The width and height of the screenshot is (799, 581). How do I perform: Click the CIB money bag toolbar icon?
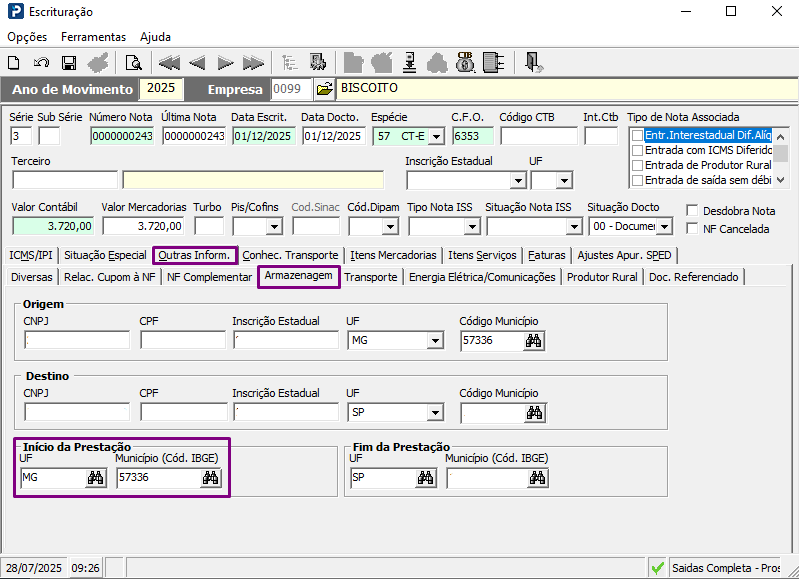tap(464, 63)
